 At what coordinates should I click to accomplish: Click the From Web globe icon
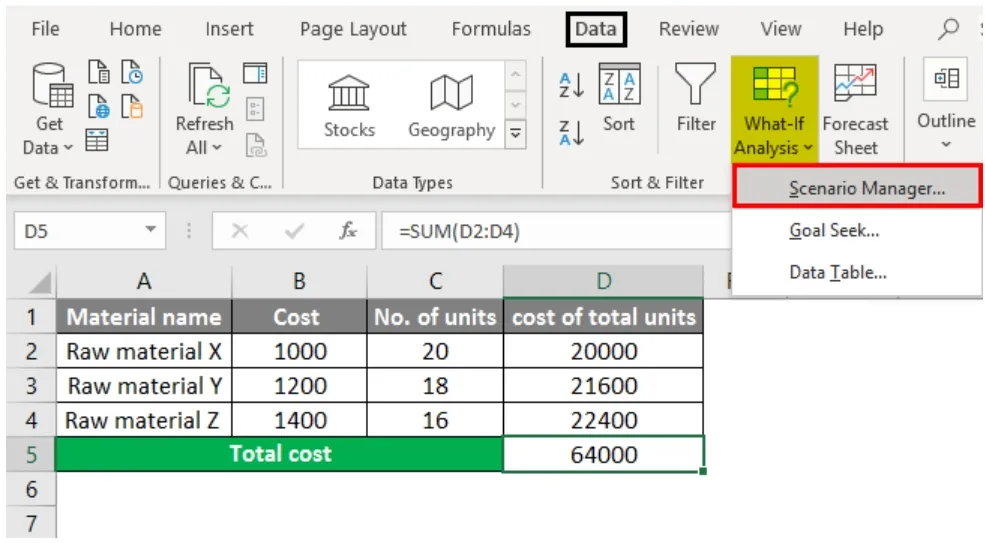(99, 106)
